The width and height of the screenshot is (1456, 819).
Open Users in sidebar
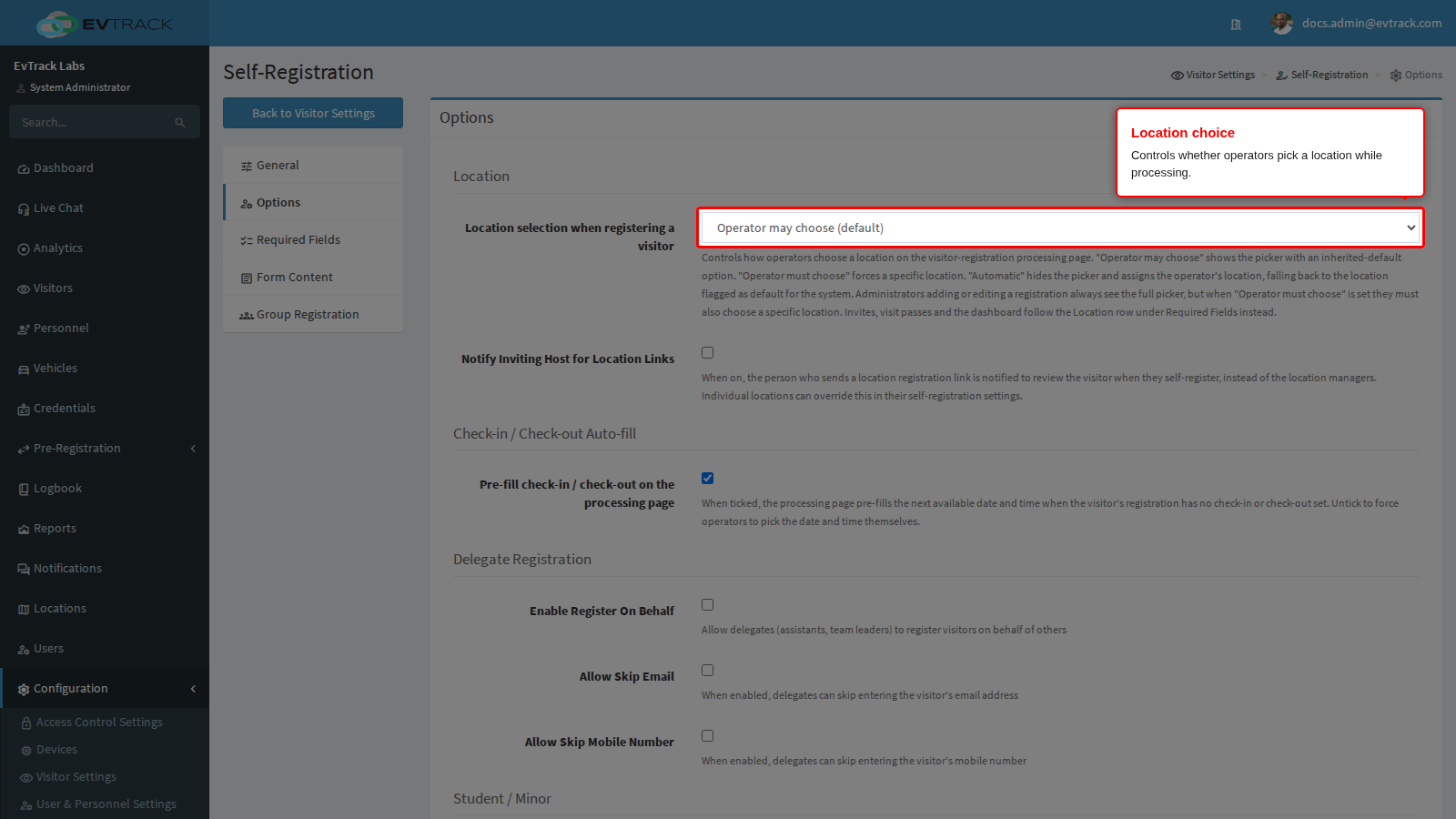click(105, 649)
